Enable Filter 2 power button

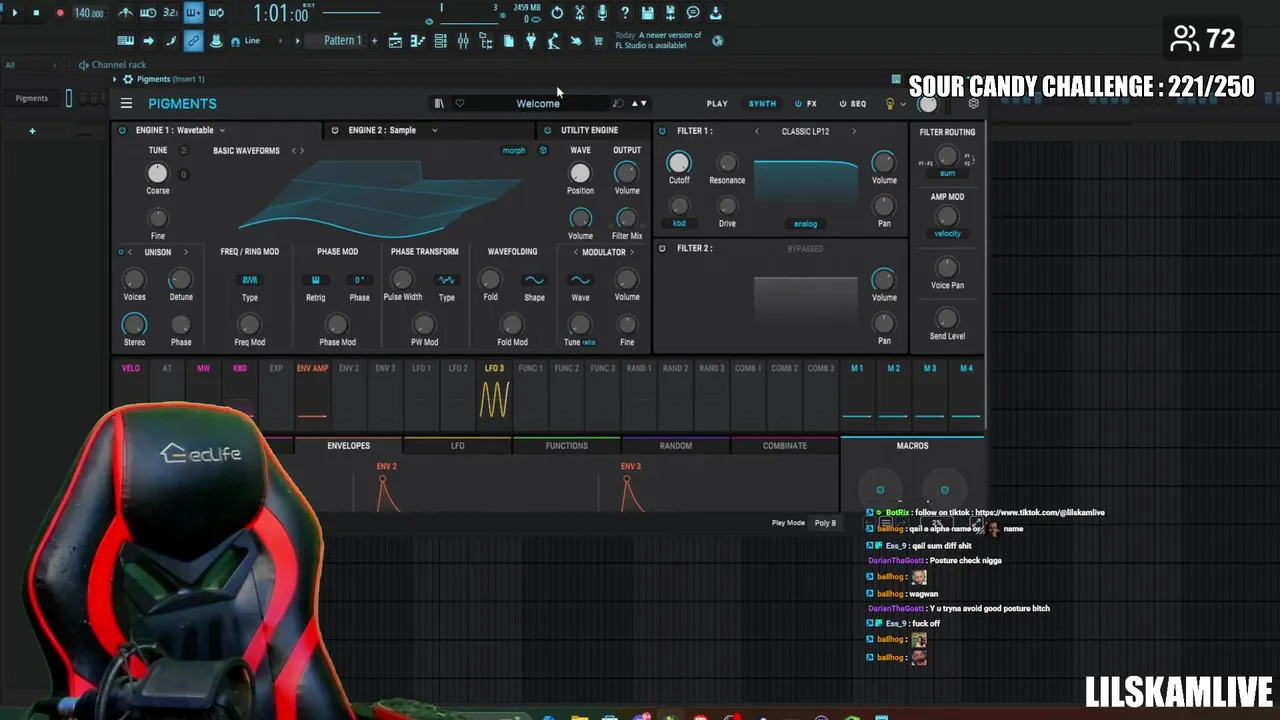tap(663, 248)
